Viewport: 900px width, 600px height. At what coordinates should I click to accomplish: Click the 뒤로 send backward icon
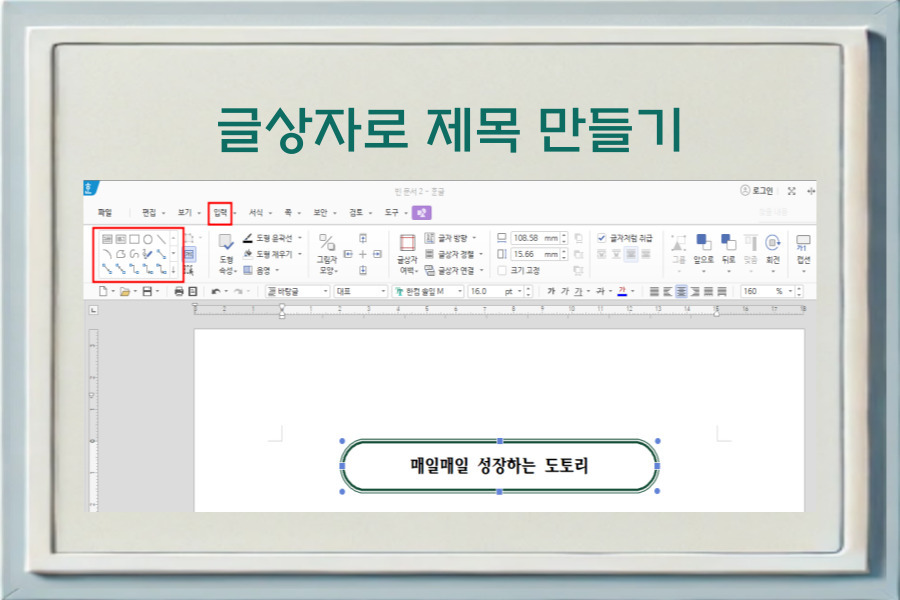[x=728, y=243]
